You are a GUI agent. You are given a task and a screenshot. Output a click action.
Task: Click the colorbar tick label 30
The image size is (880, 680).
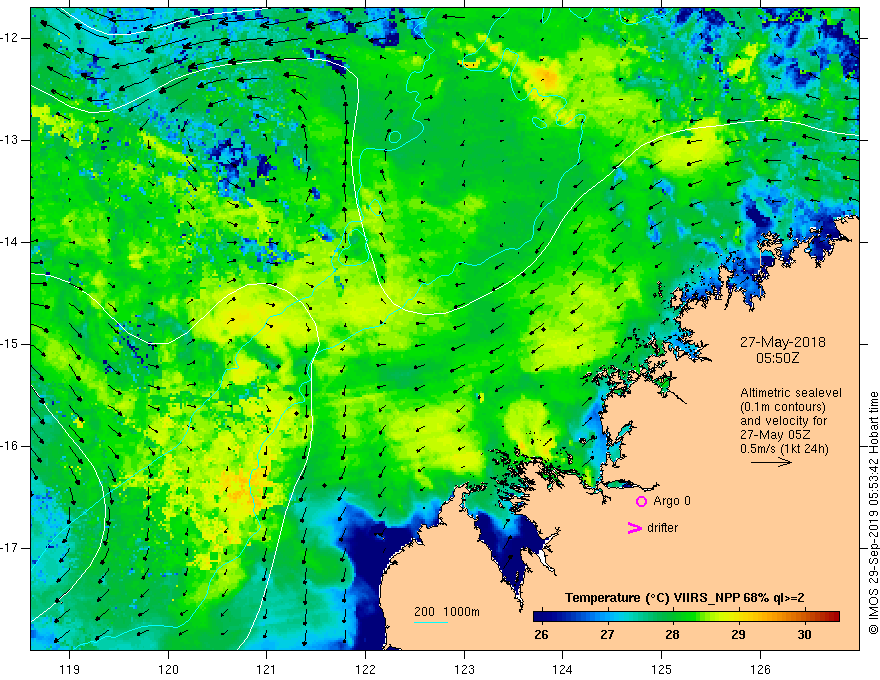[804, 635]
